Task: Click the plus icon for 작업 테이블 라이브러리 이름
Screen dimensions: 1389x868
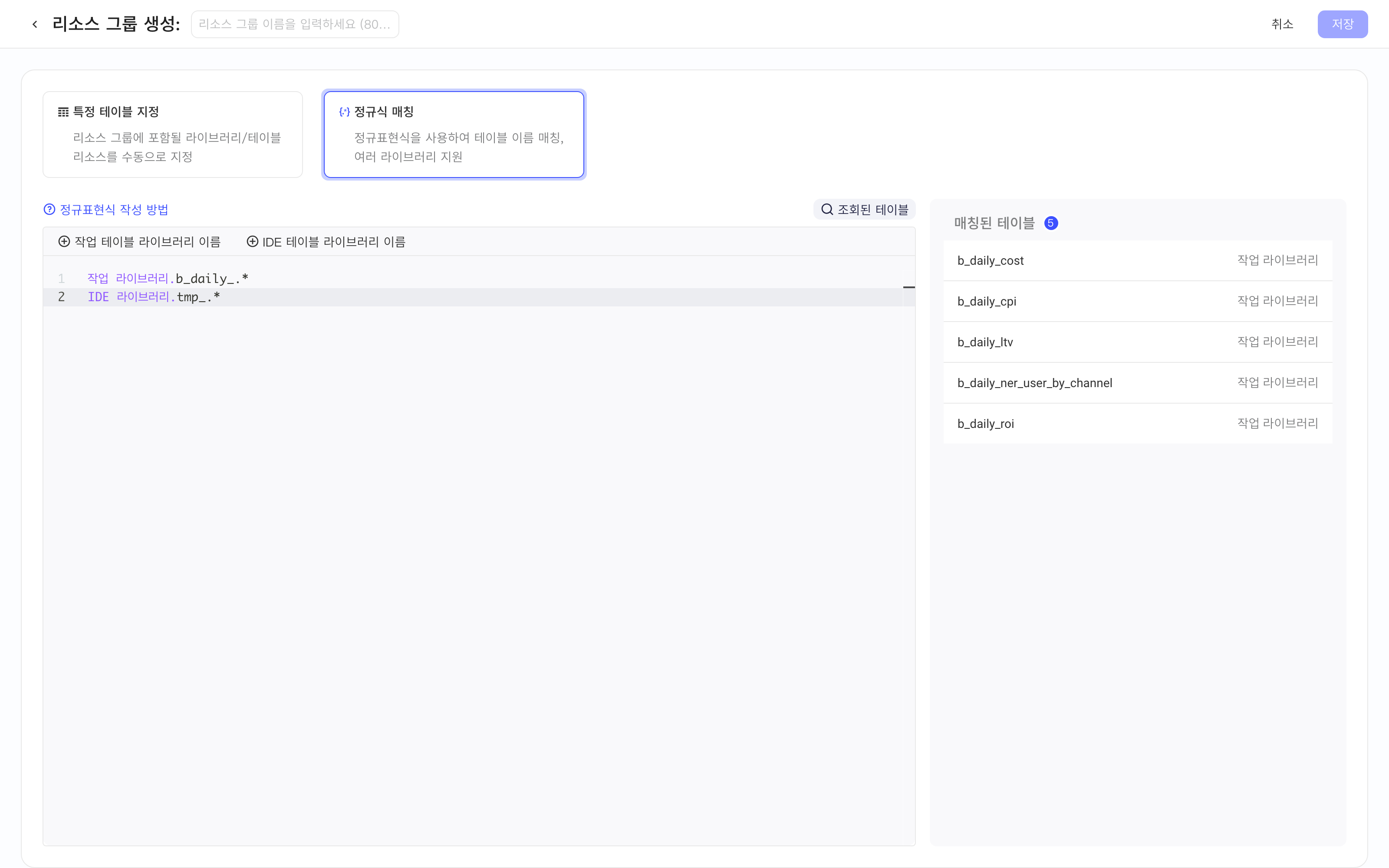Action: point(64,242)
